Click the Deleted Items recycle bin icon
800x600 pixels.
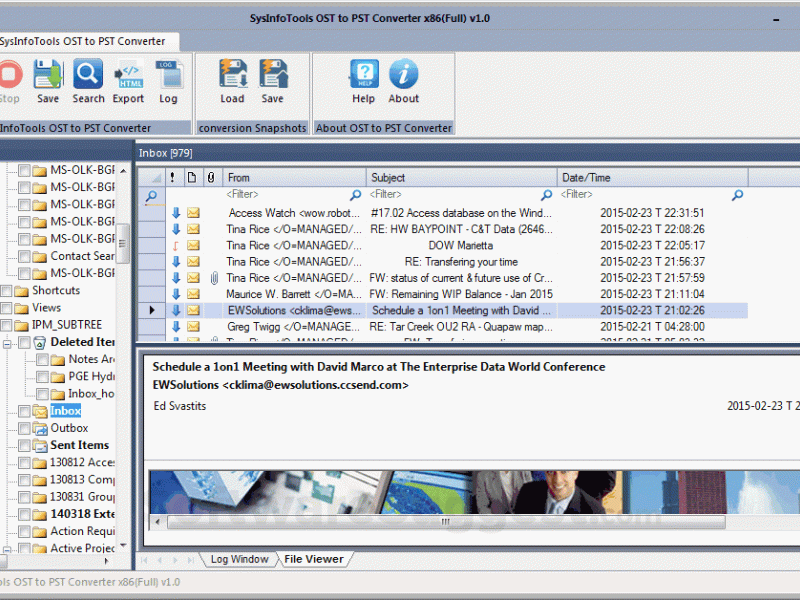[x=39, y=342]
